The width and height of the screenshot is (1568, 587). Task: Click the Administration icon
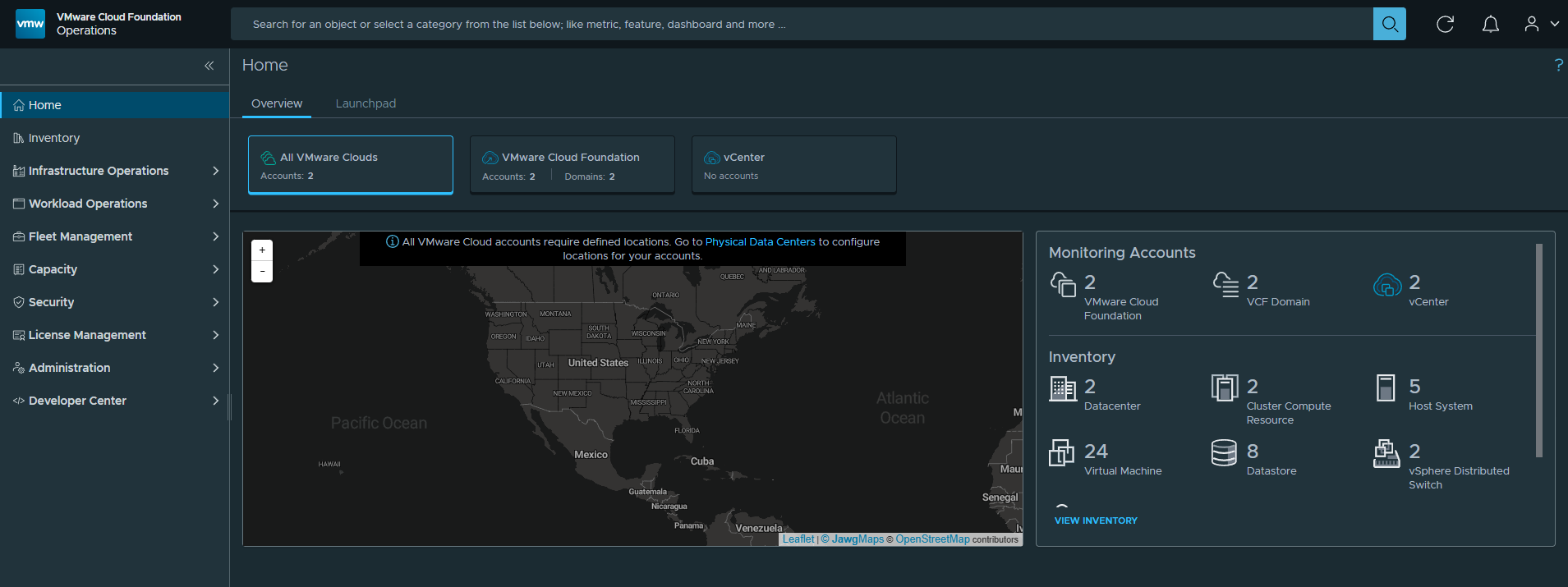coord(19,368)
